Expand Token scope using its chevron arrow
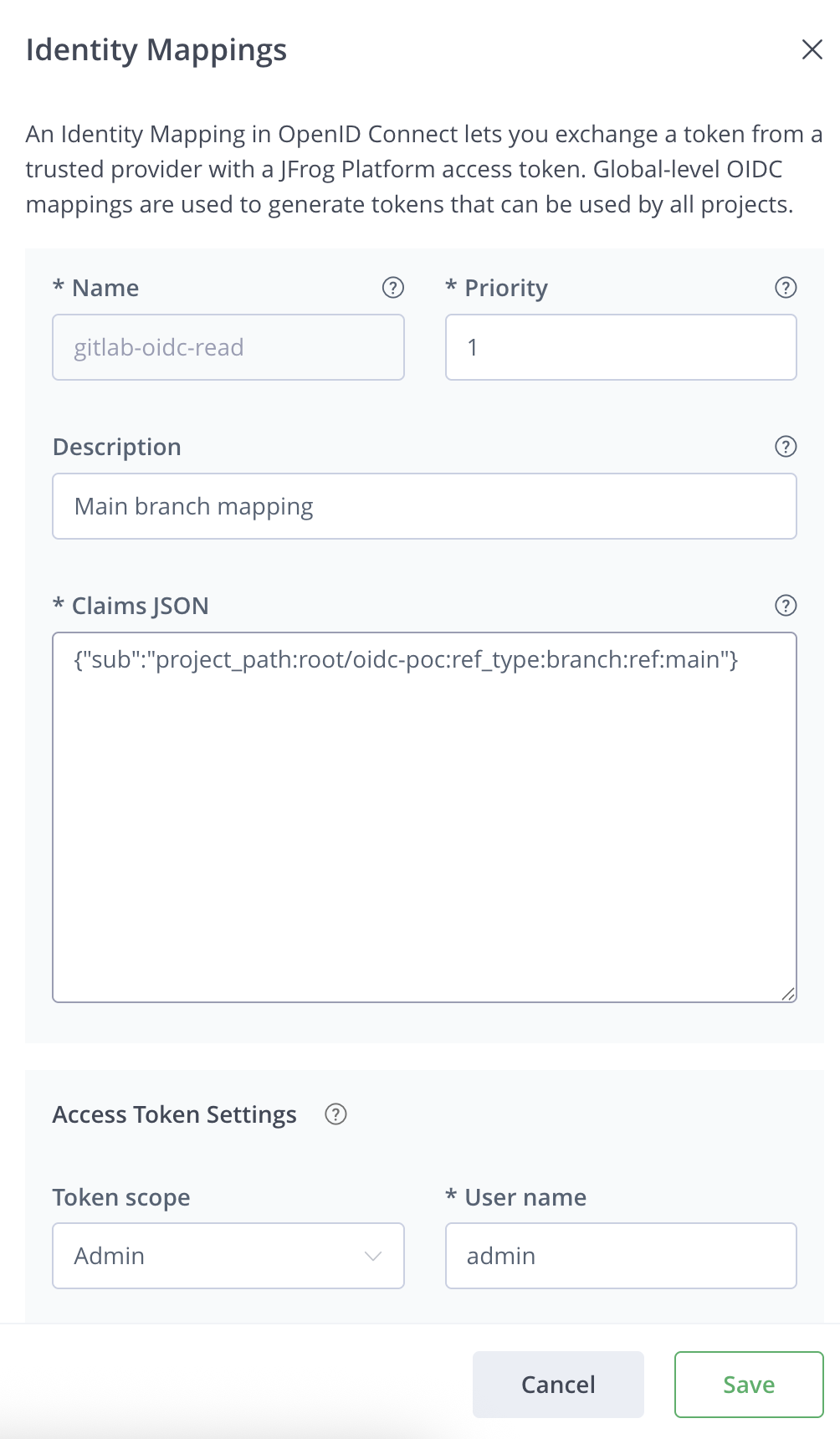 click(x=373, y=1256)
